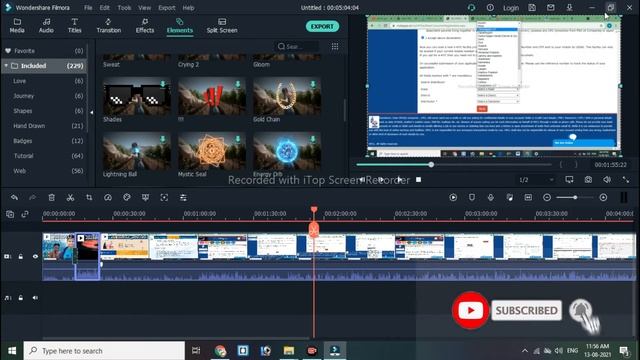Viewport: 640px width, 360px height.
Task: Mute the audio track speaker icon
Action: (35, 298)
